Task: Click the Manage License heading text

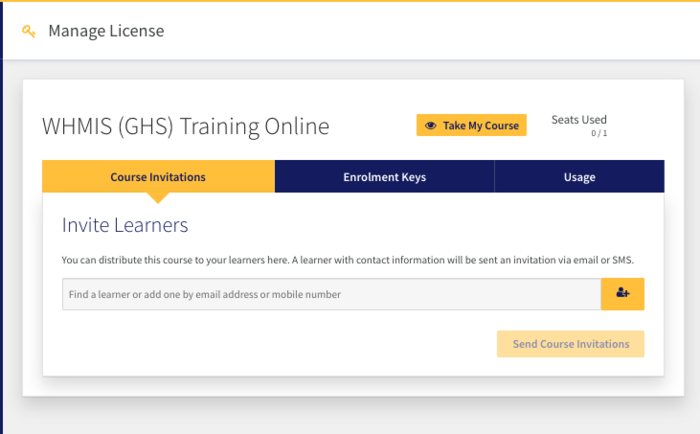Action: coord(106,31)
